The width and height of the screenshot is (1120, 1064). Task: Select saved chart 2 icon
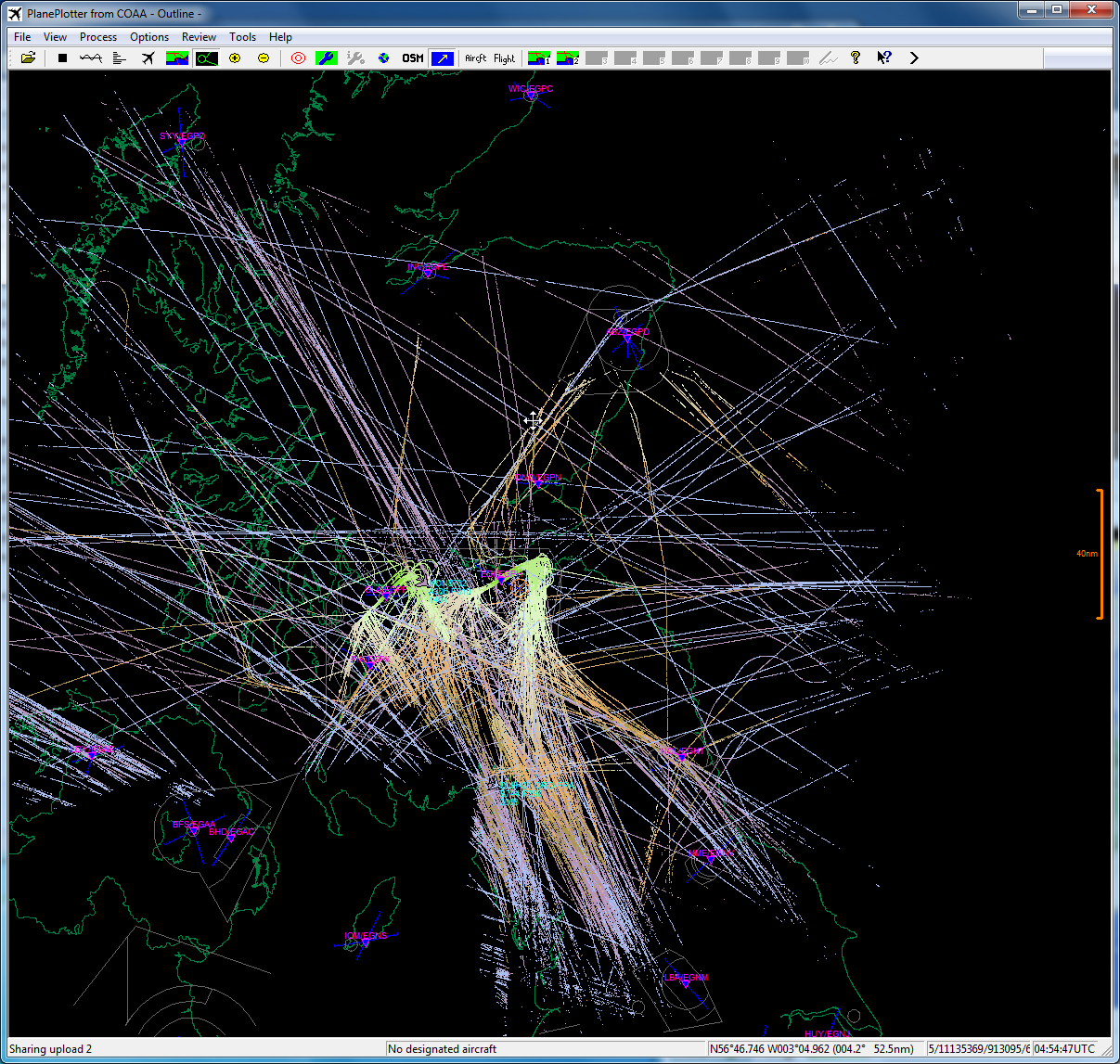click(568, 58)
